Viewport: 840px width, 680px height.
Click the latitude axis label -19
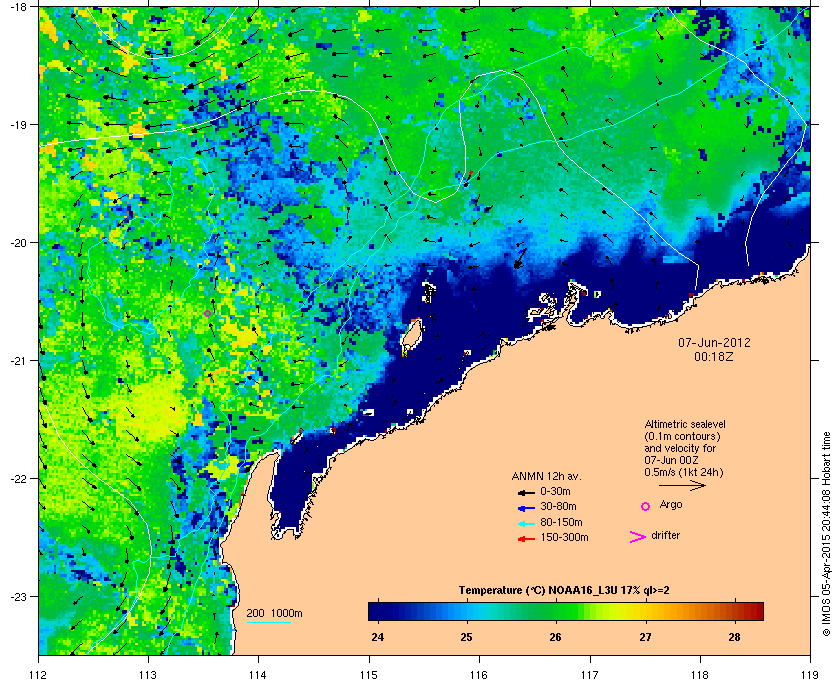pyautogui.click(x=20, y=125)
